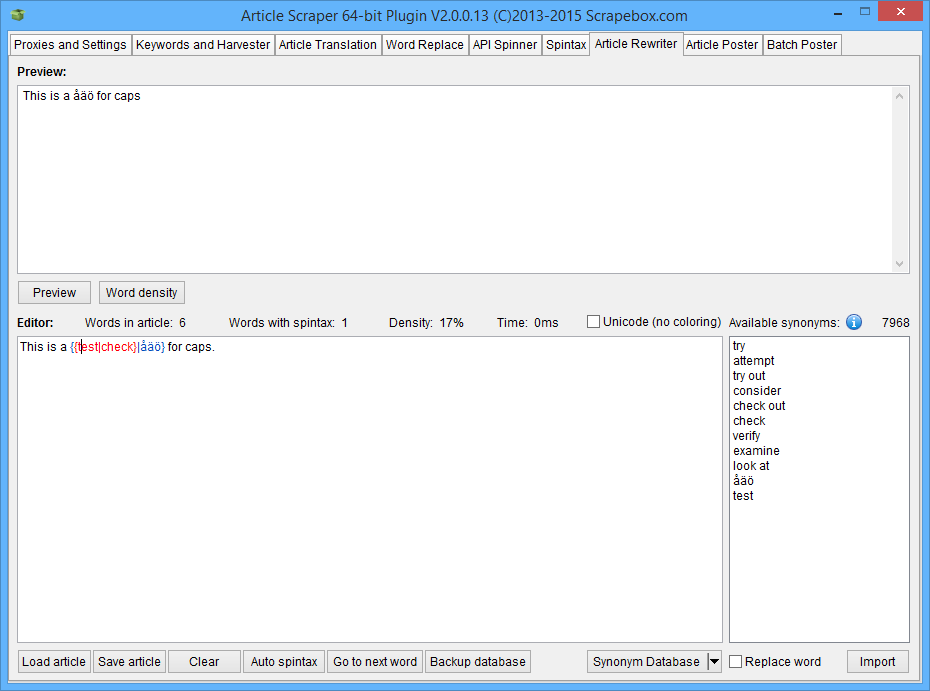Minimize the Article Scraper window
The width and height of the screenshot is (930, 691).
coord(838,12)
